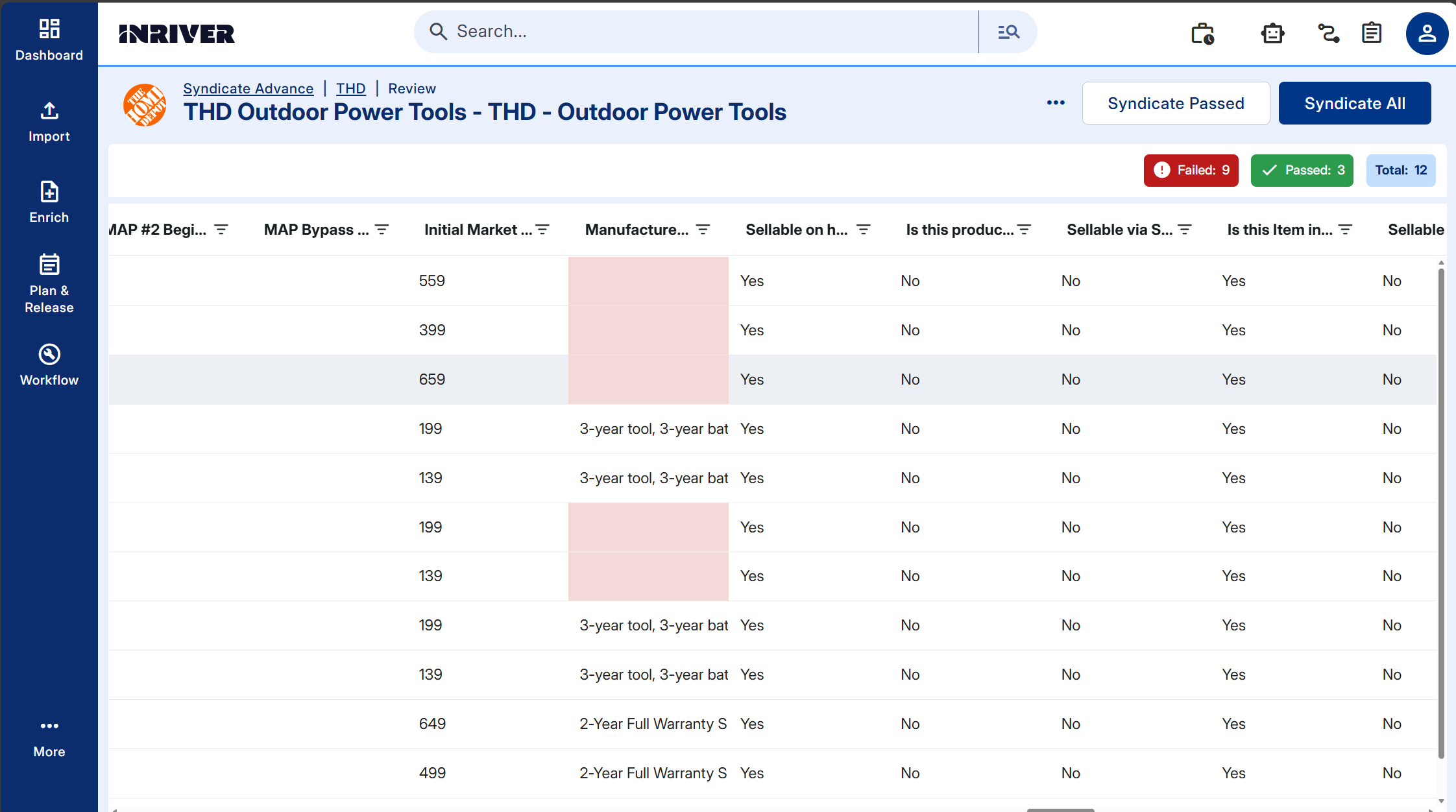Open the user profile avatar
The height and width of the screenshot is (812, 1456).
click(x=1427, y=34)
